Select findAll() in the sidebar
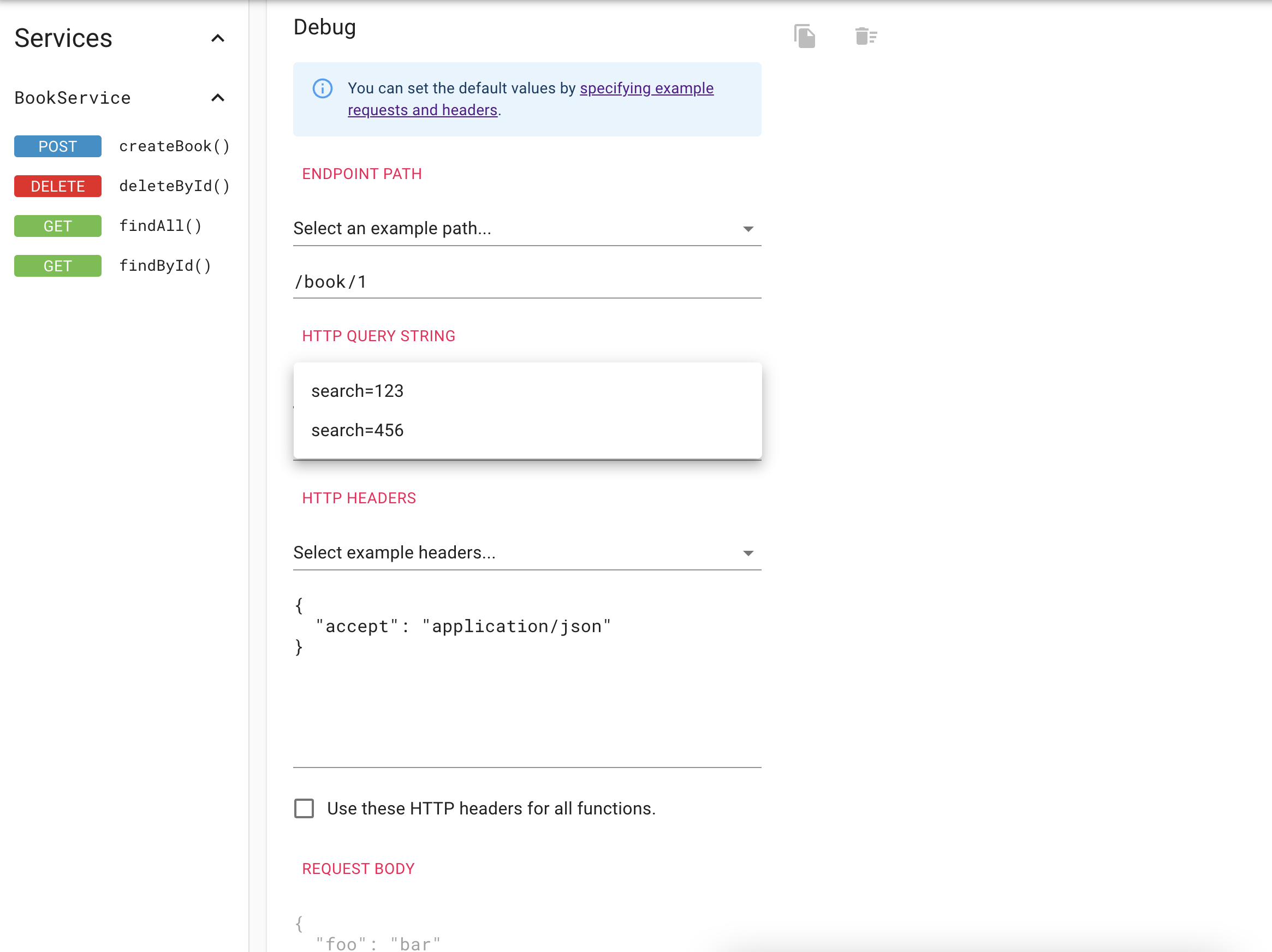The width and height of the screenshot is (1272, 952). [x=161, y=226]
